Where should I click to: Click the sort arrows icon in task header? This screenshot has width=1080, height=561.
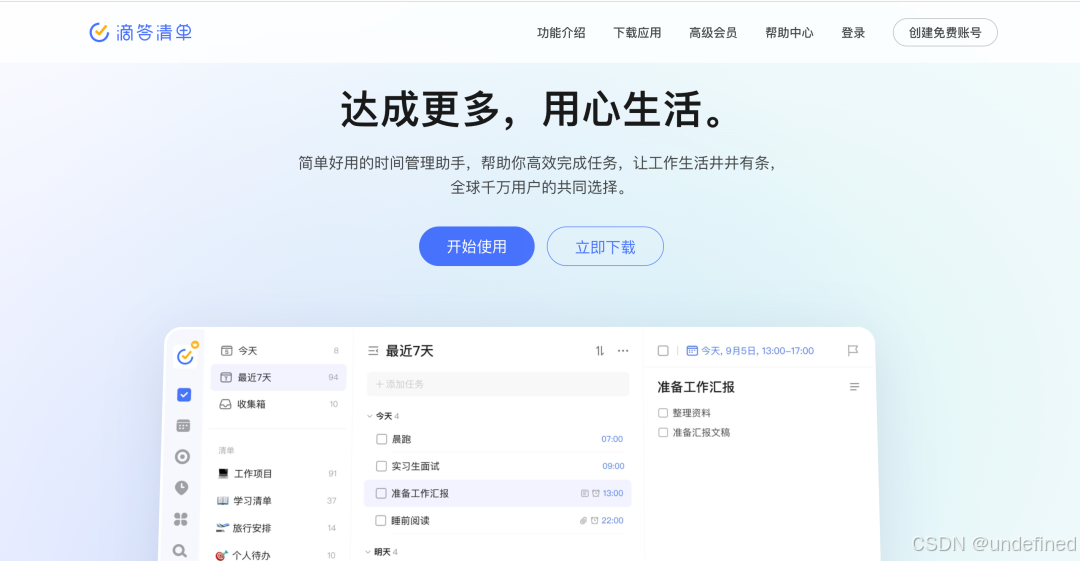coord(600,351)
